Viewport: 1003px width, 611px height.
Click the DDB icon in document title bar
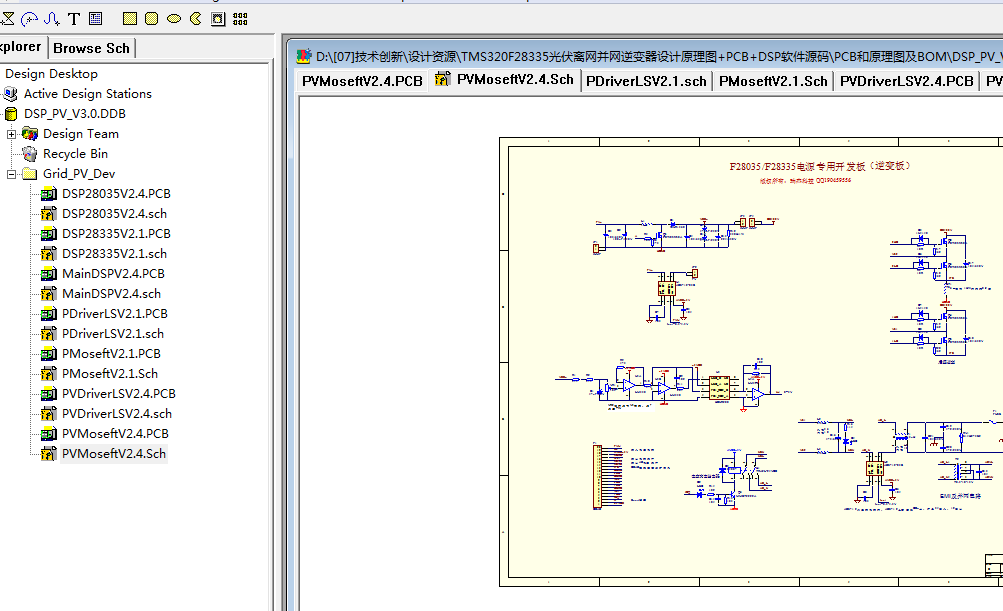point(303,56)
